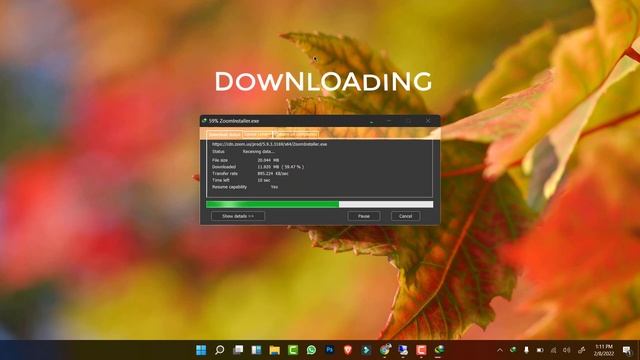Viewport: 640px width, 360px height.
Task: Open the red C recorder taskbar icon
Action: [421, 350]
